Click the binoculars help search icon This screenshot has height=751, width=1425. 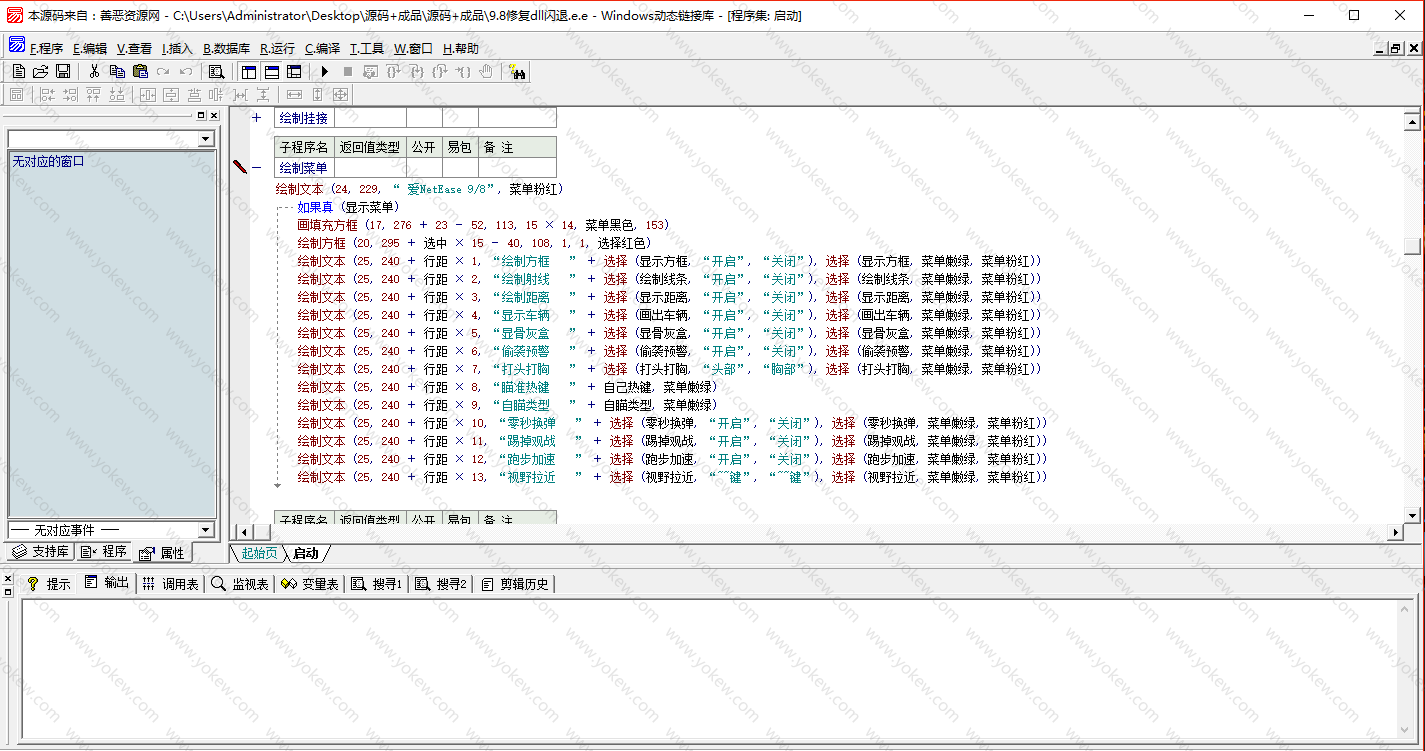pyautogui.click(x=517, y=71)
